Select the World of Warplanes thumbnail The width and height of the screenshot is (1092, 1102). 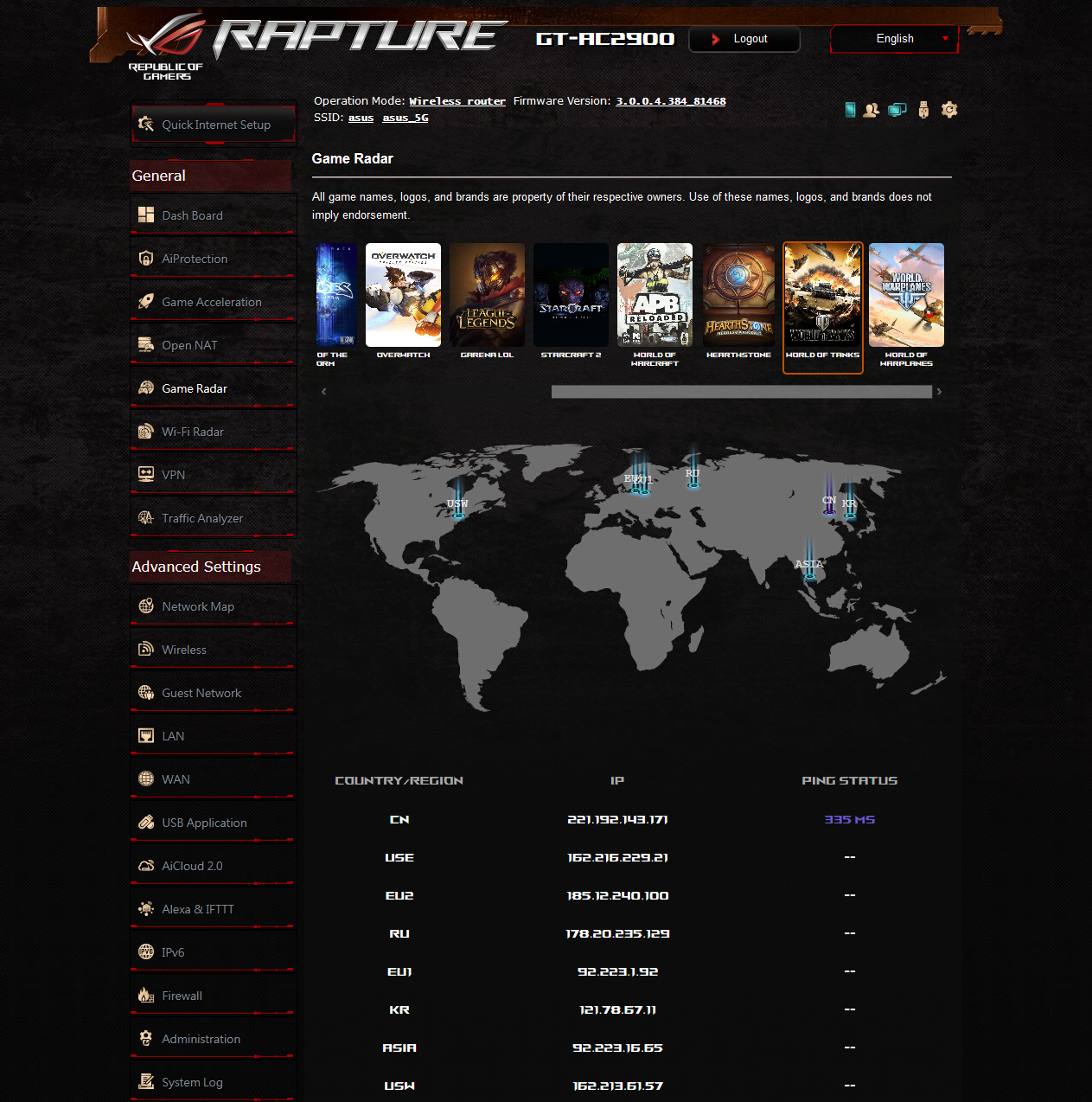(x=906, y=295)
